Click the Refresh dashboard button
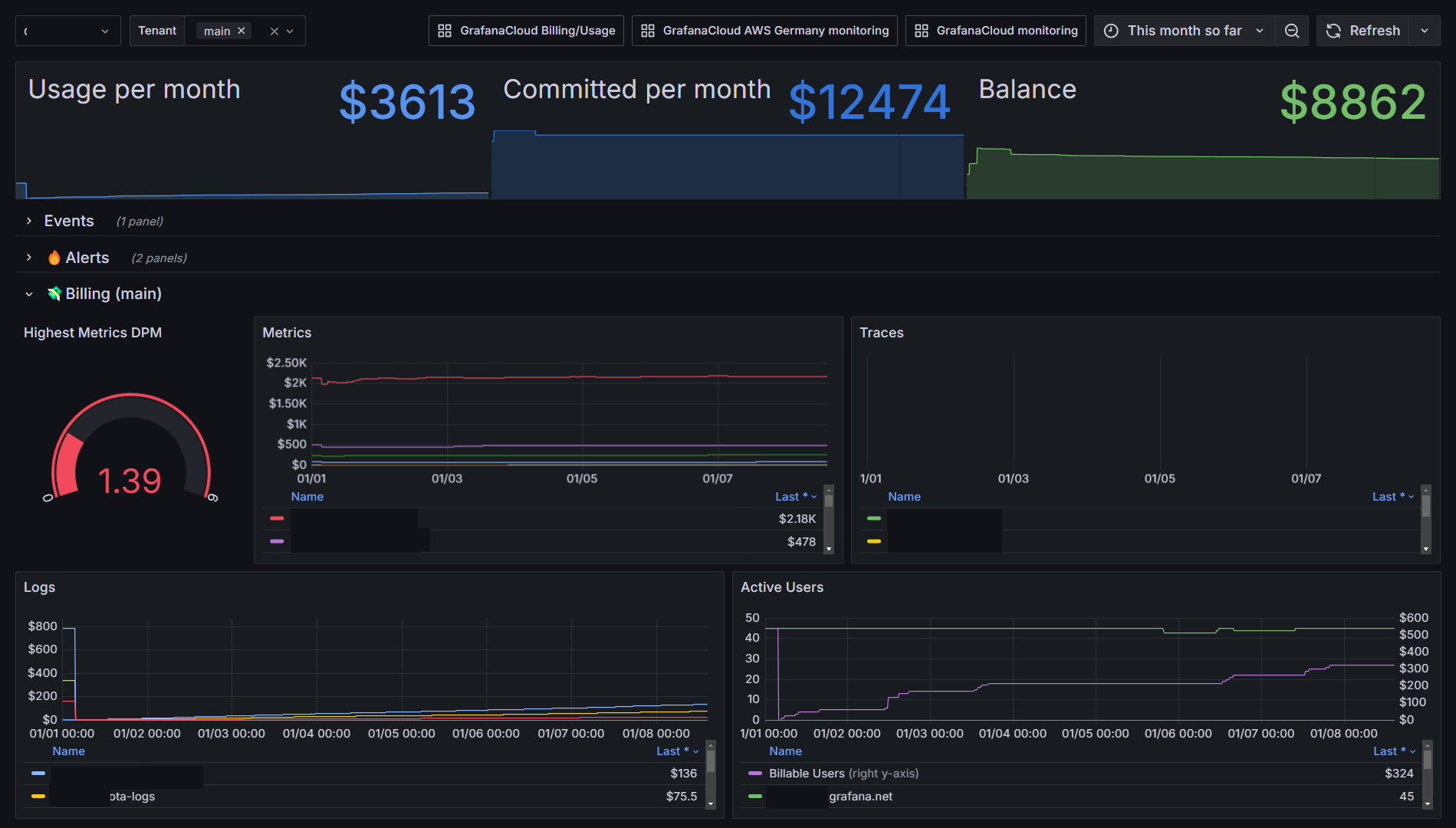Image resolution: width=1456 pixels, height=828 pixels. [1363, 31]
